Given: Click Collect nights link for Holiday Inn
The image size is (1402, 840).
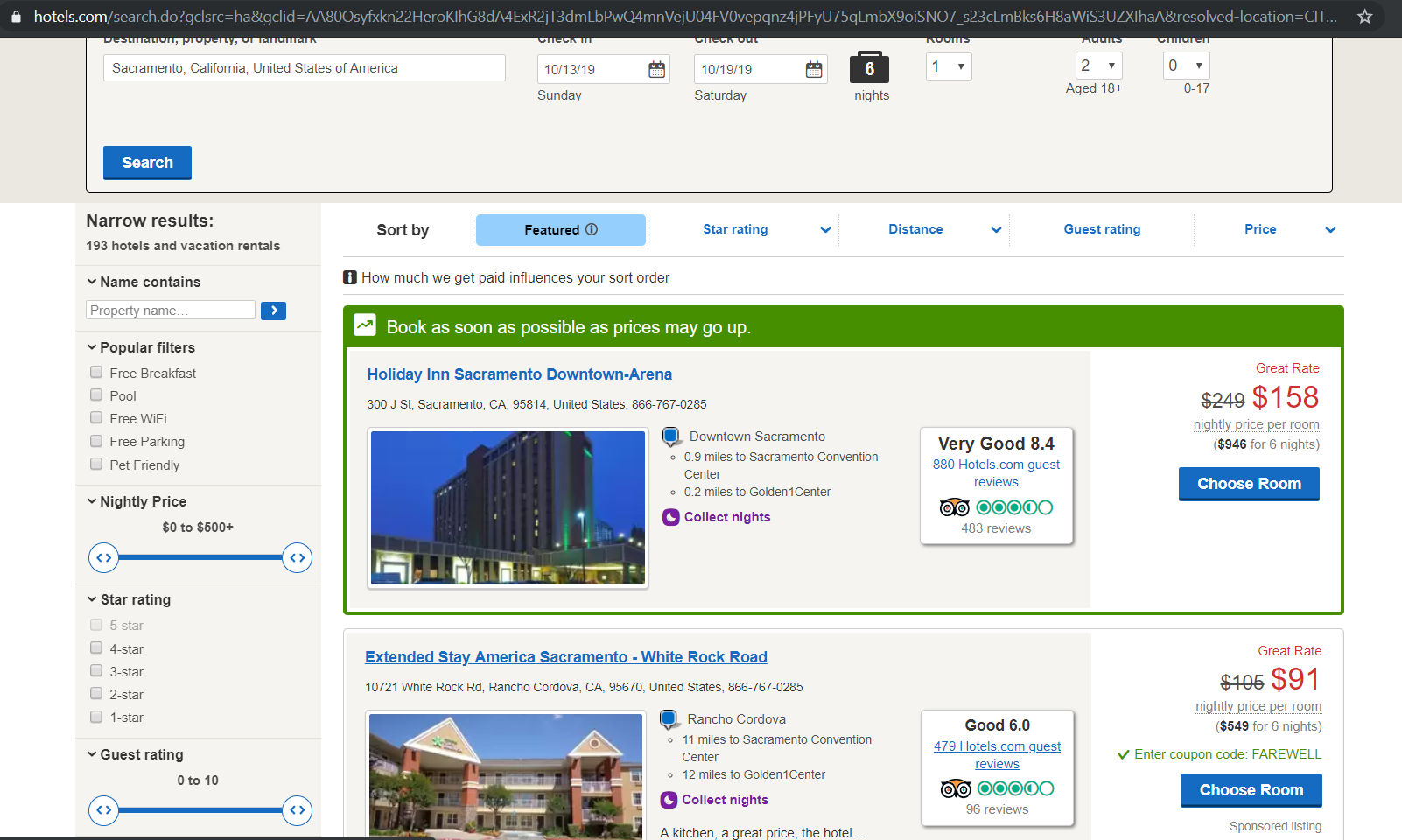Looking at the screenshot, I should (x=727, y=517).
